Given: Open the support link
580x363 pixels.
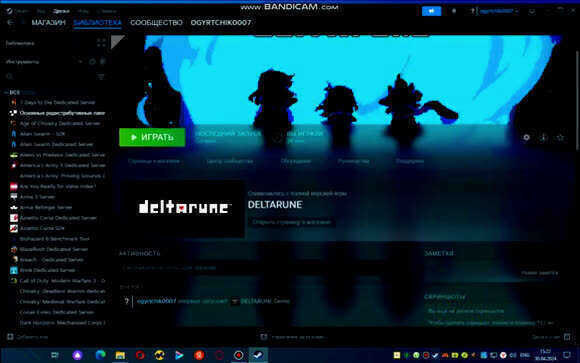Looking at the screenshot, I should pyautogui.click(x=409, y=161).
